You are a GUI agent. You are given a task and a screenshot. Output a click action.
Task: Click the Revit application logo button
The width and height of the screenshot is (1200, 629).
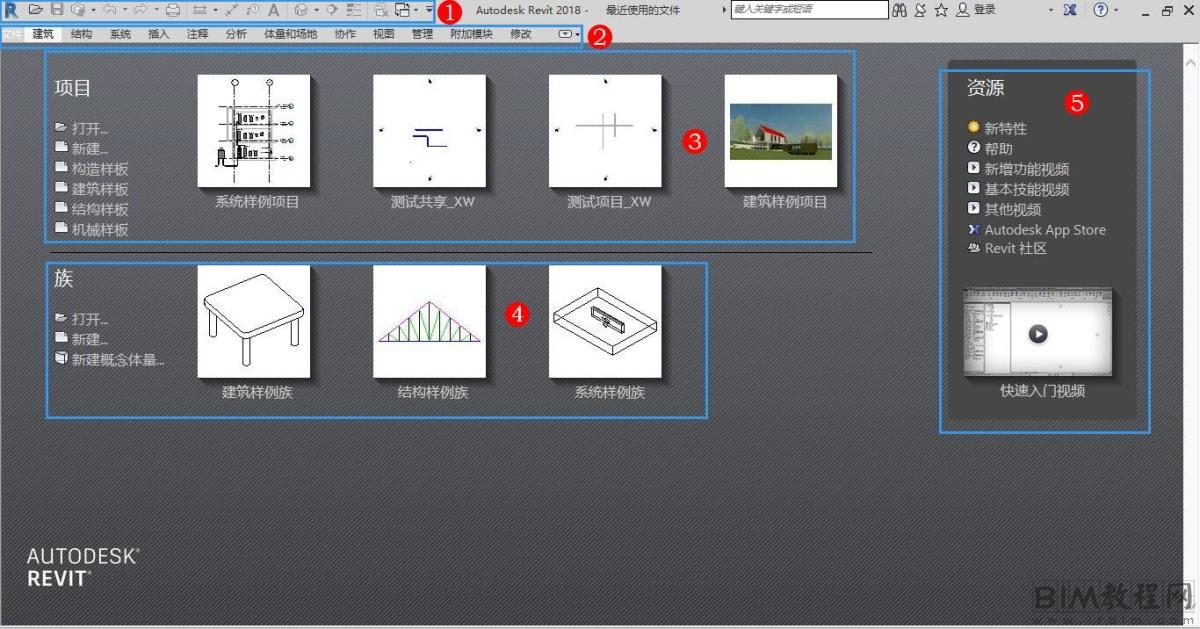11,10
